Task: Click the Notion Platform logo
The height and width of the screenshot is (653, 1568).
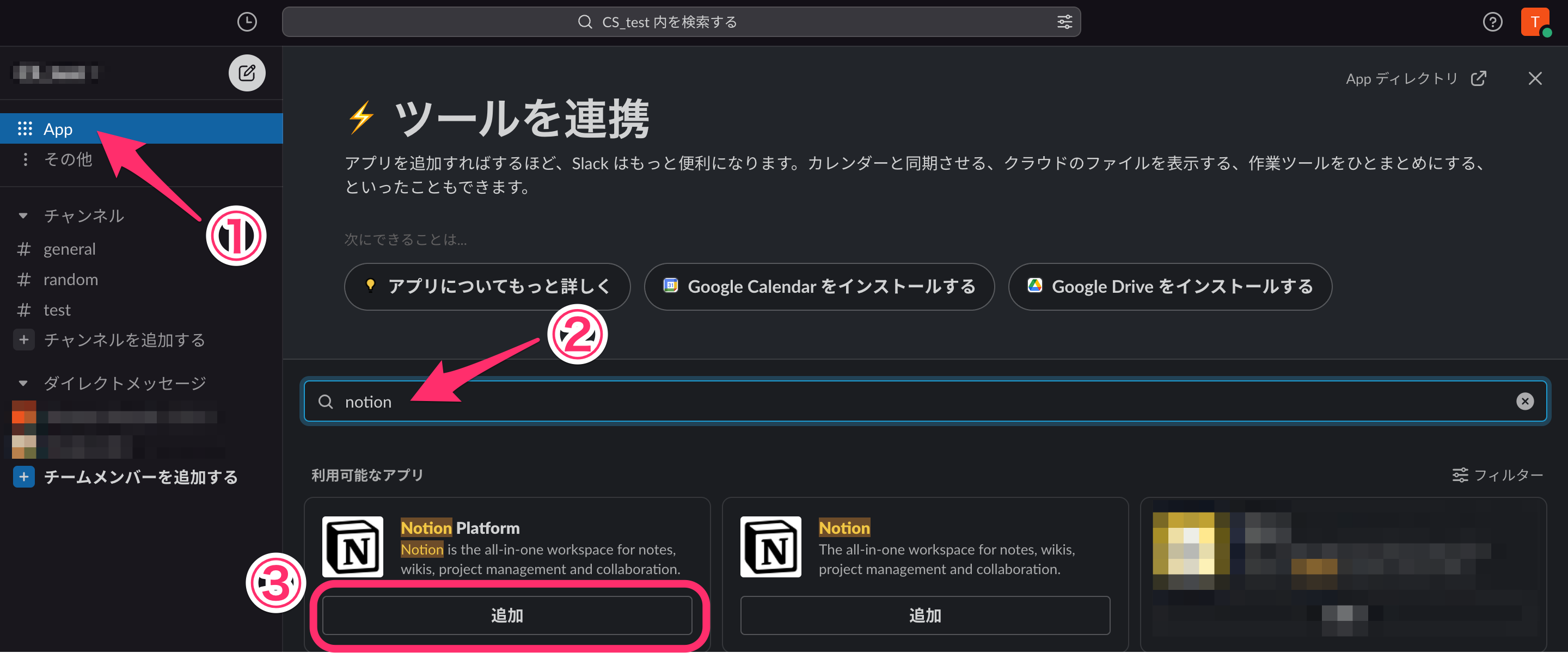Action: [352, 546]
